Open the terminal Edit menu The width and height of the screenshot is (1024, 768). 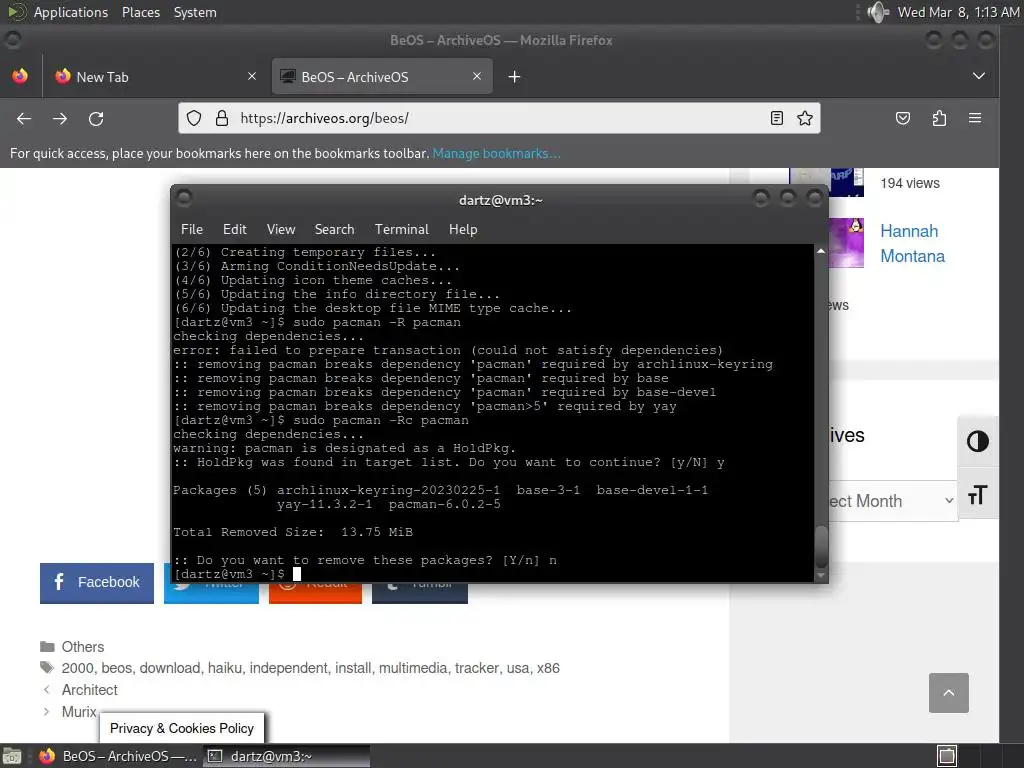[x=234, y=229]
